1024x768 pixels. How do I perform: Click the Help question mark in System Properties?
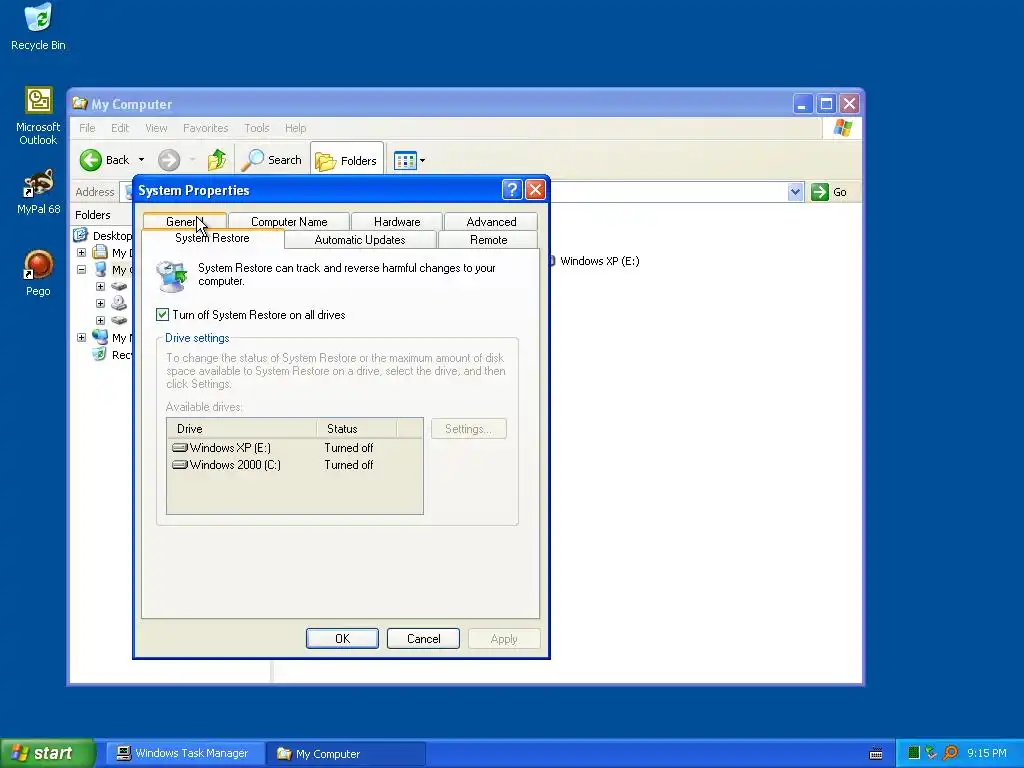point(512,190)
